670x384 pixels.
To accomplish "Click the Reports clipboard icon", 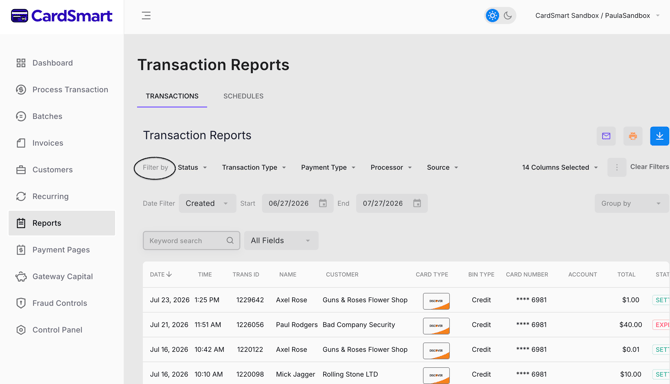I will [x=21, y=223].
